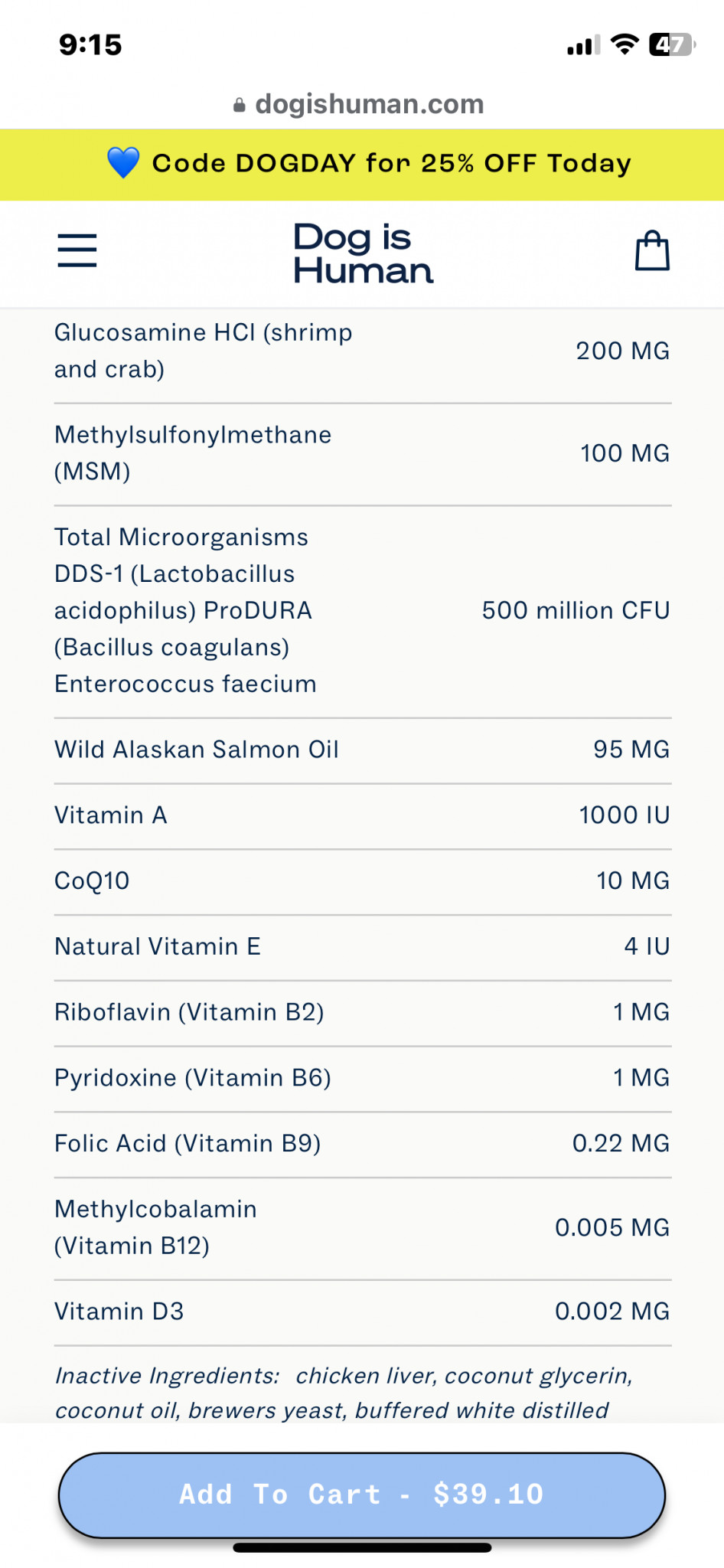Screen dimensions: 724x1568
Task: Tap the blue heart promo icon
Action: tap(123, 163)
